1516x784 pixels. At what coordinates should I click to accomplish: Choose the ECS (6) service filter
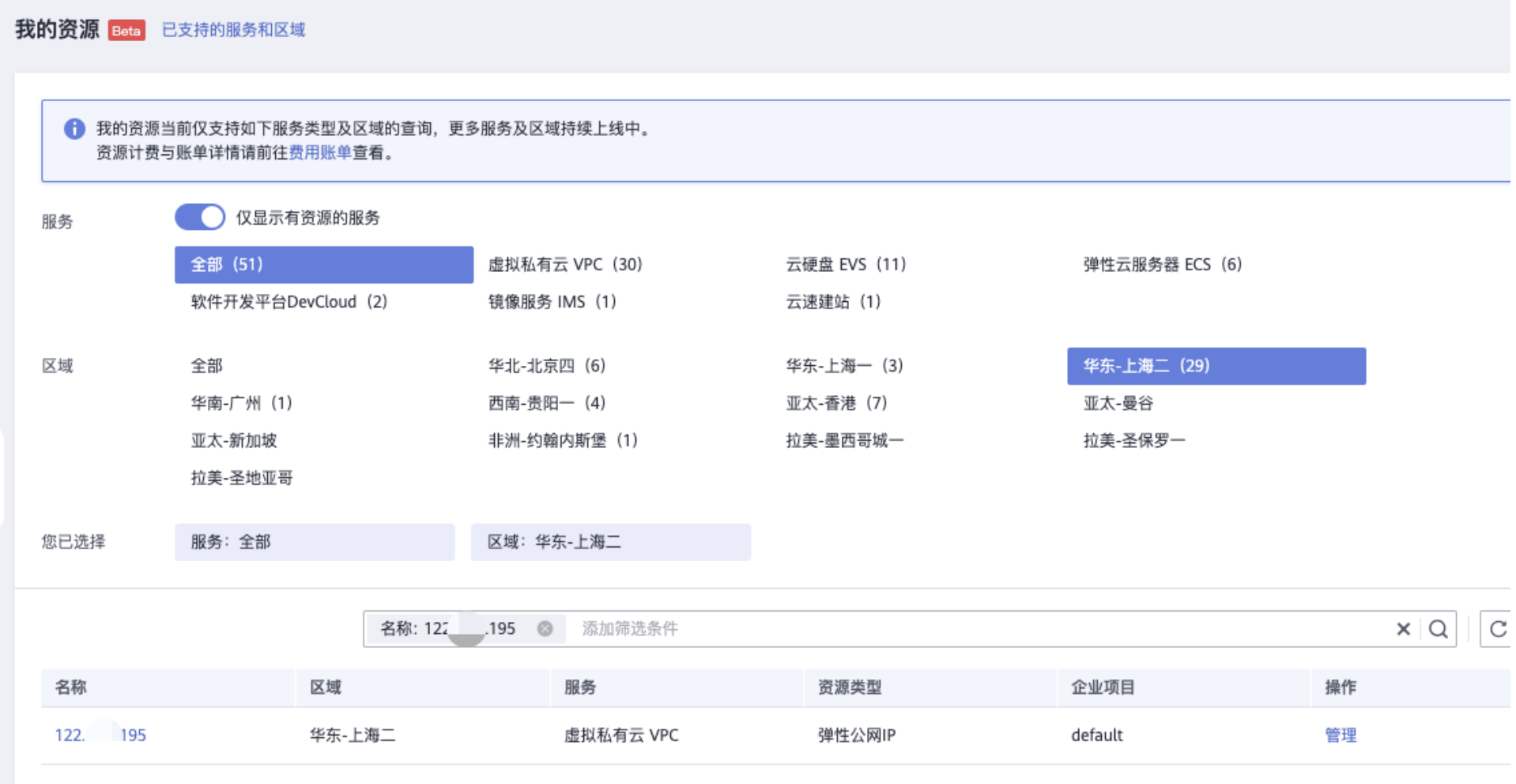[x=1162, y=265]
